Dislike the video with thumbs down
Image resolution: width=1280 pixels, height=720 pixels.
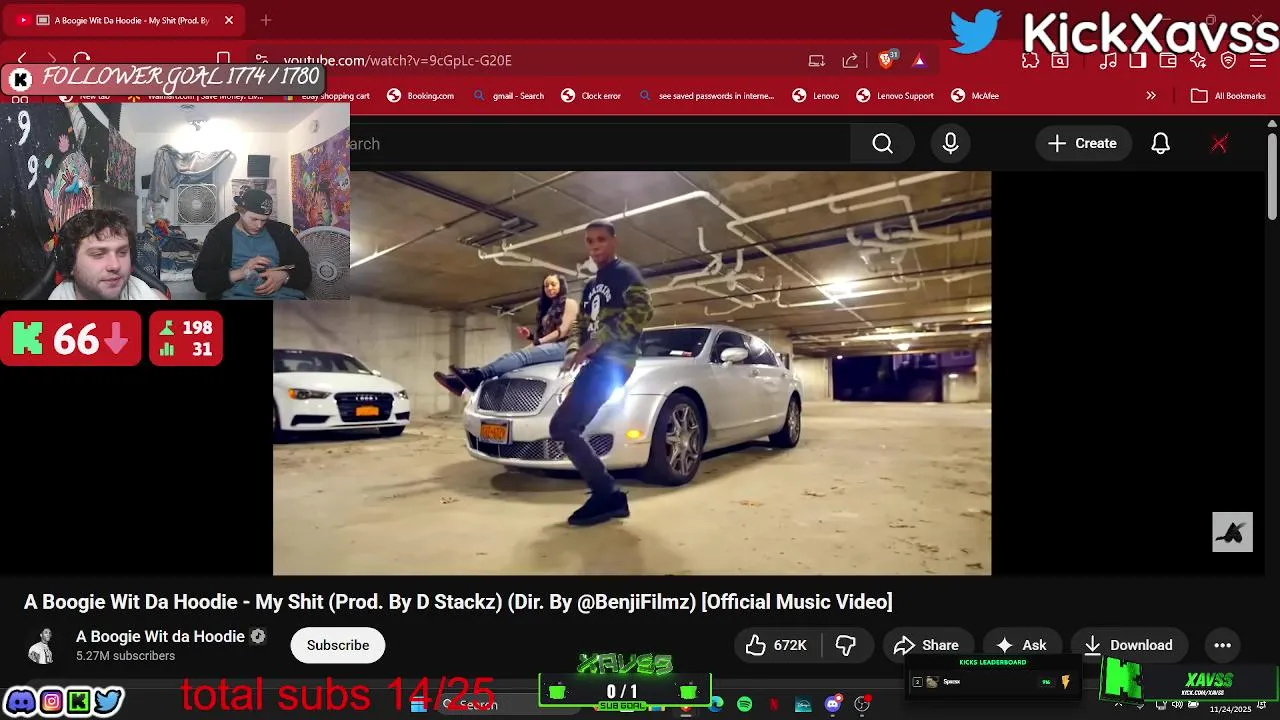846,645
